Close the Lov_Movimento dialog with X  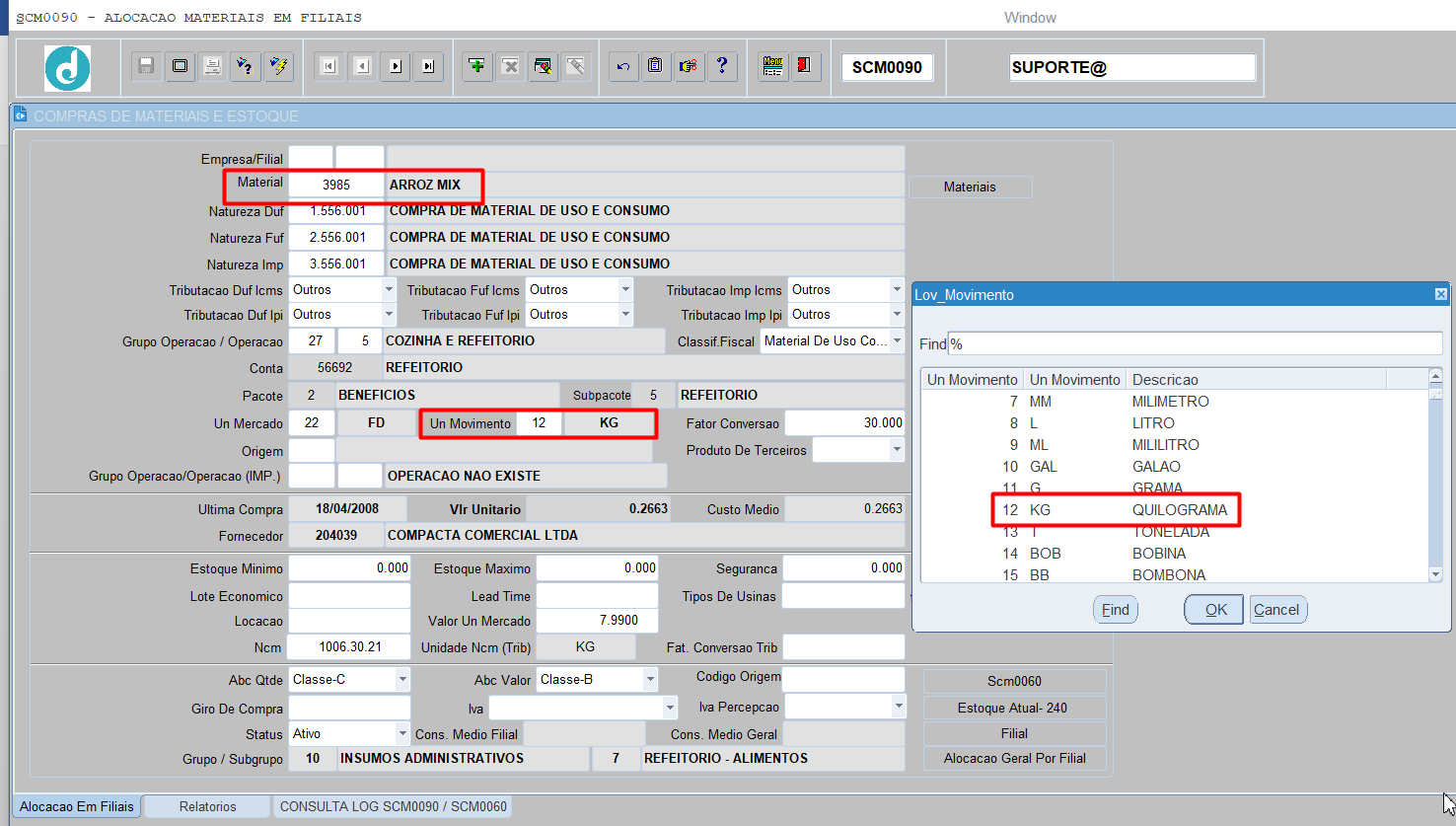point(1440,294)
